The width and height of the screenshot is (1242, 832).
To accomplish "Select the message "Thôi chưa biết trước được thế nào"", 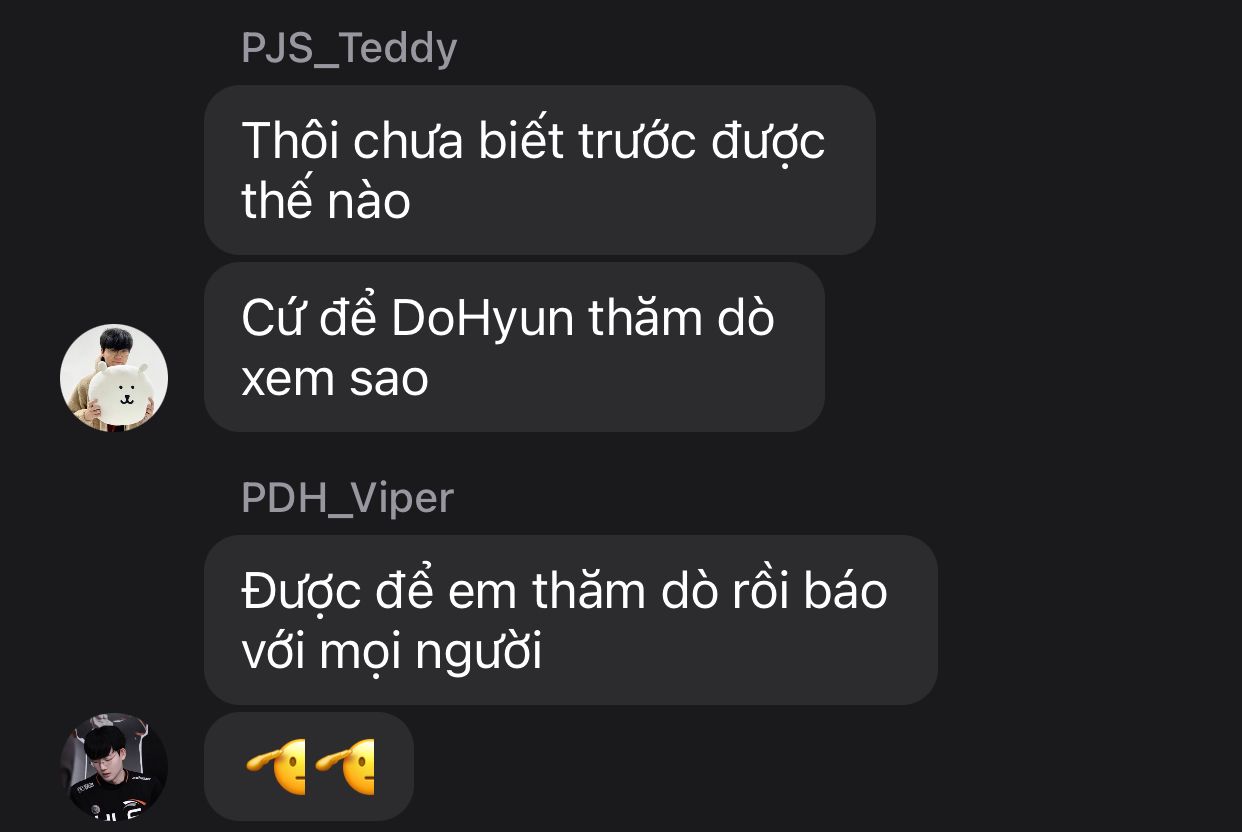I will [x=540, y=170].
